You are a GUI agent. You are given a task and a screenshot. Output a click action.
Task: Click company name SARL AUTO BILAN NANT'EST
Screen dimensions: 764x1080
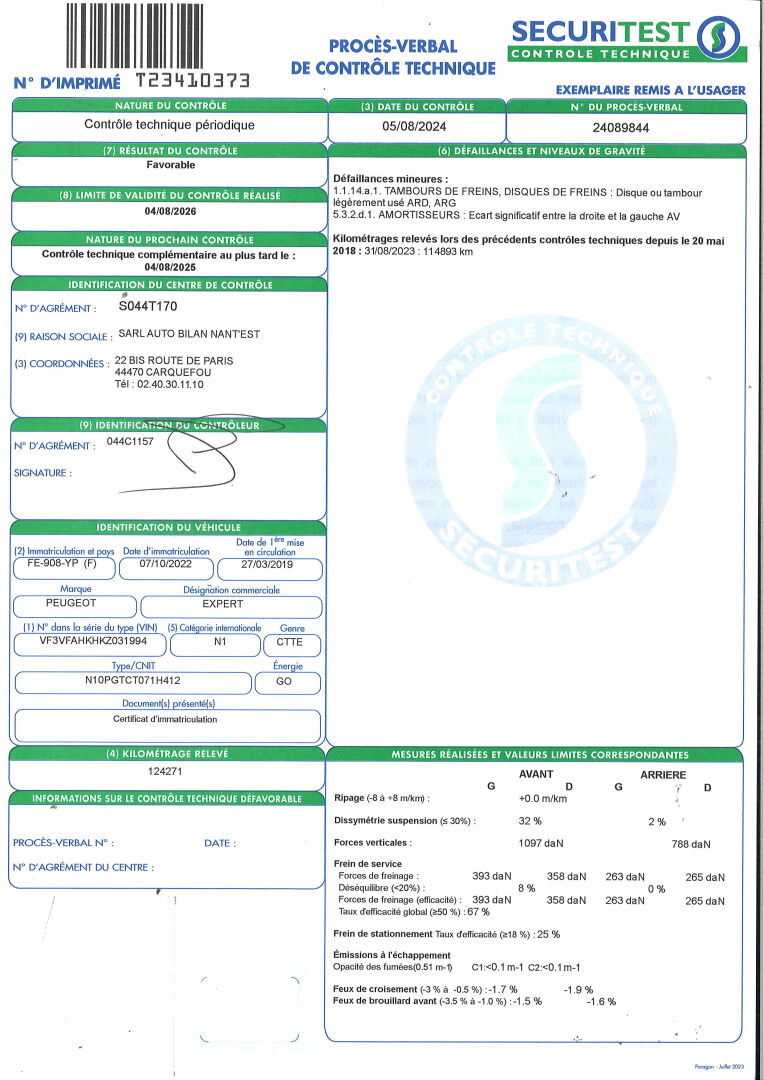pyautogui.click(x=189, y=334)
